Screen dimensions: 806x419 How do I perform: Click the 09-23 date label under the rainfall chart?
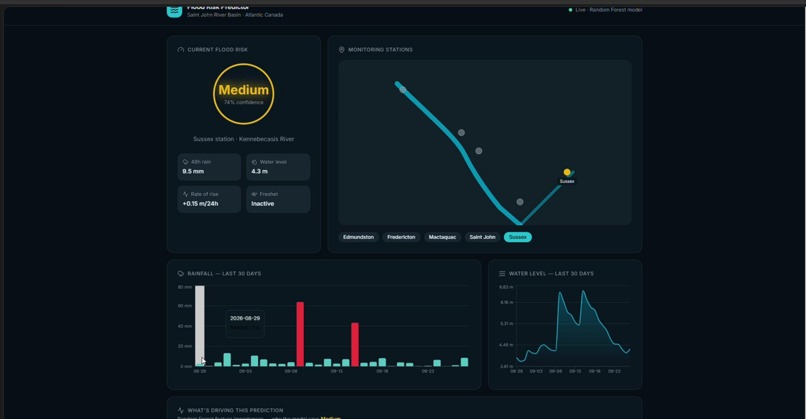[428, 371]
